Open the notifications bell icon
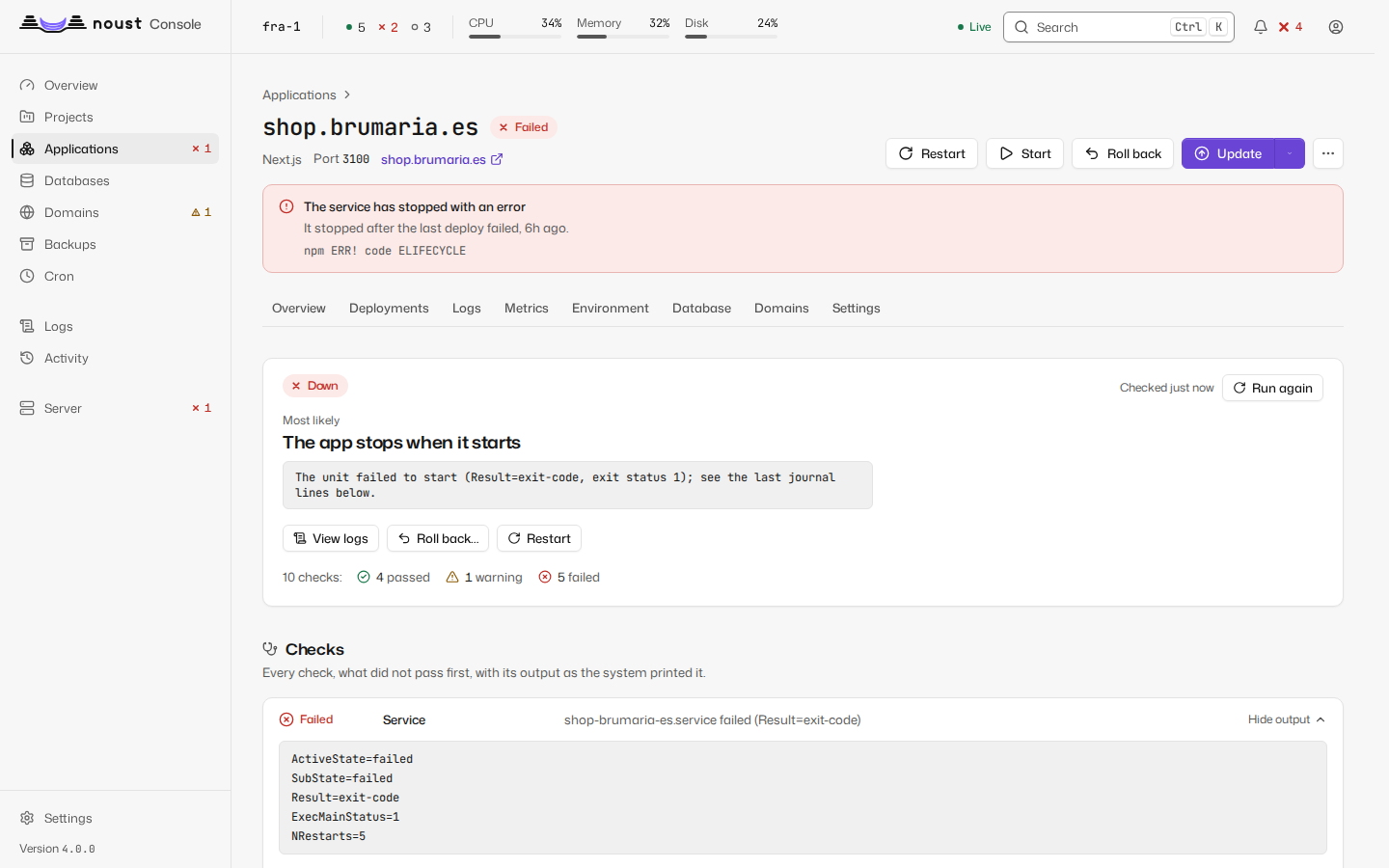 point(1260,27)
